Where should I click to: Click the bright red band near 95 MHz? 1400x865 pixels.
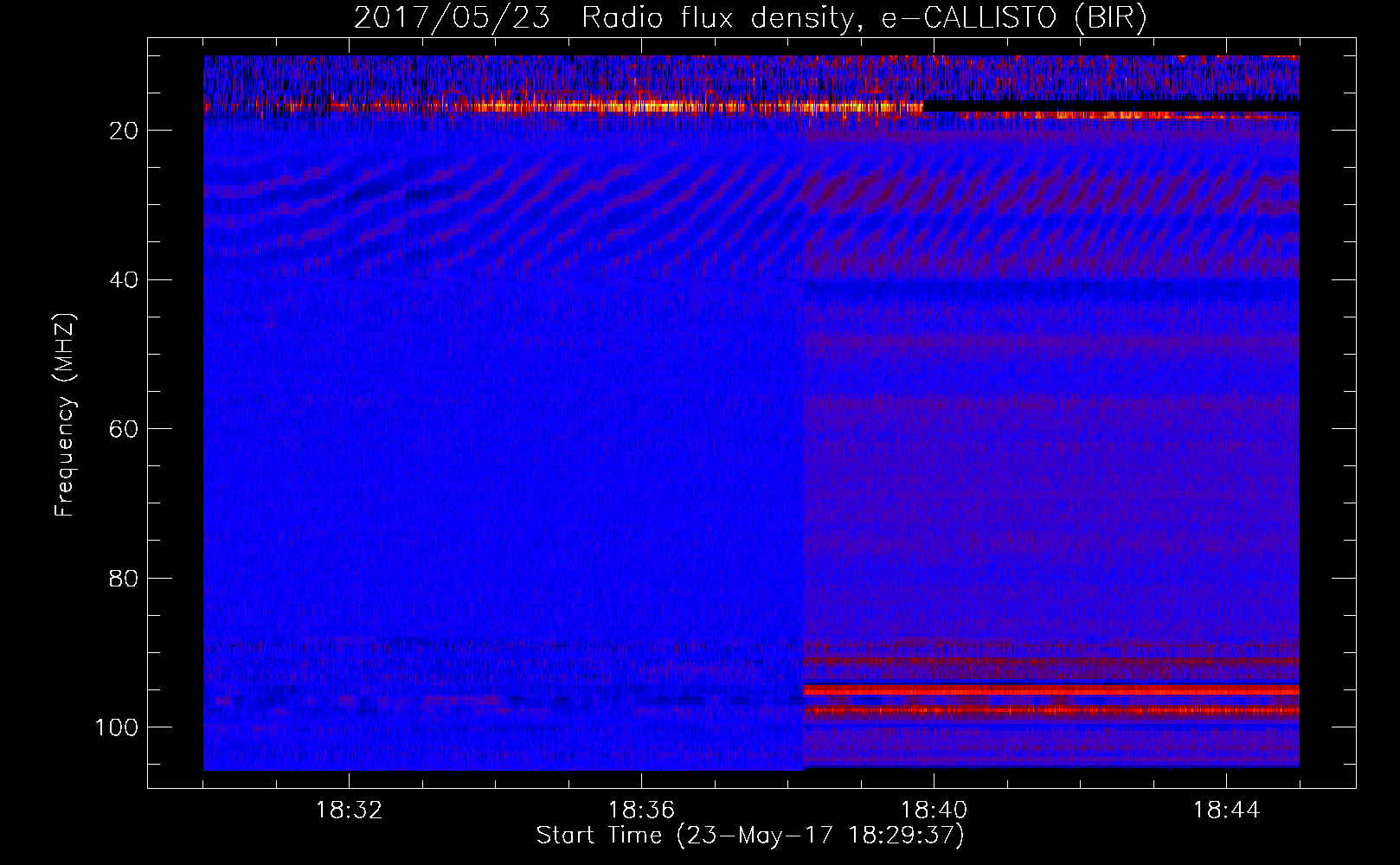(x=1051, y=690)
